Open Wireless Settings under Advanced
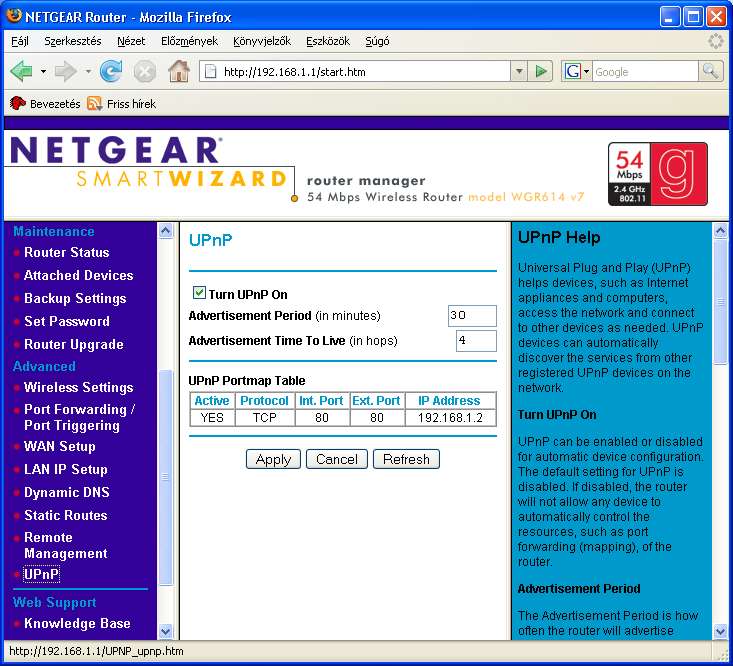The height and width of the screenshot is (666, 733). [x=79, y=387]
